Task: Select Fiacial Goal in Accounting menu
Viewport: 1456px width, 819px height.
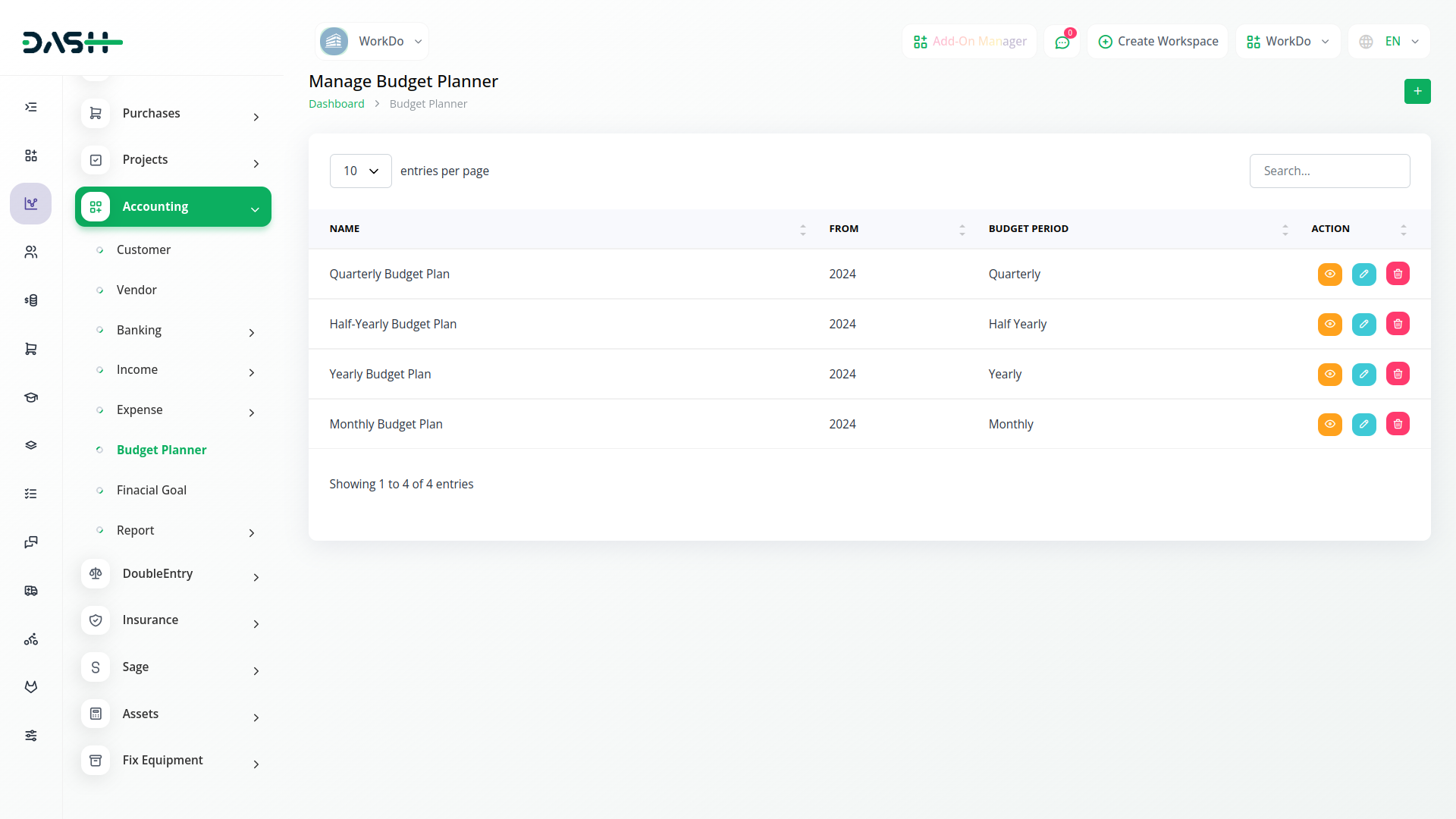Action: [152, 491]
